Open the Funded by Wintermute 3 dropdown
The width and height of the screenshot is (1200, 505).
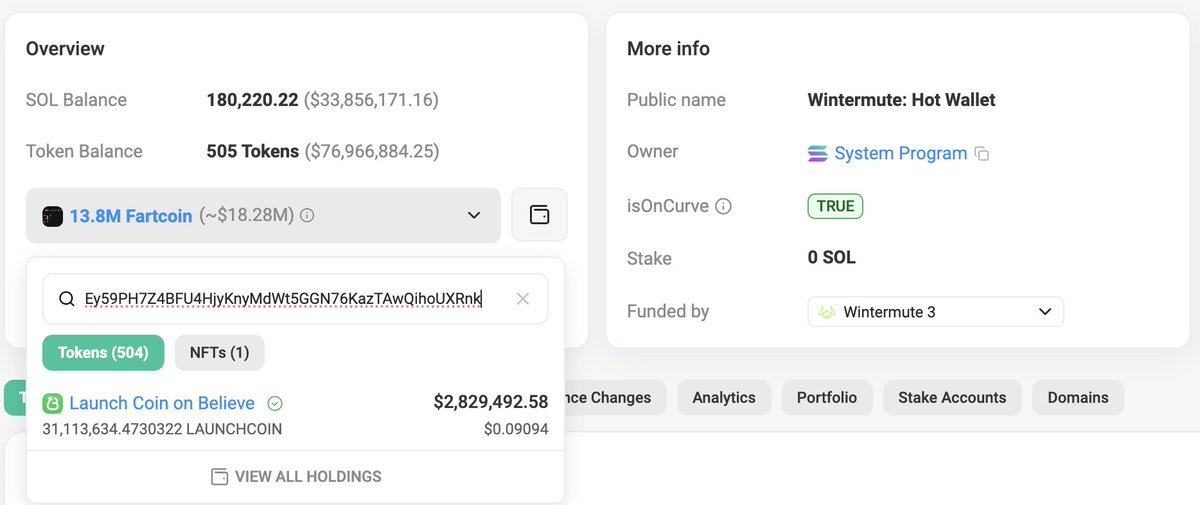[935, 312]
